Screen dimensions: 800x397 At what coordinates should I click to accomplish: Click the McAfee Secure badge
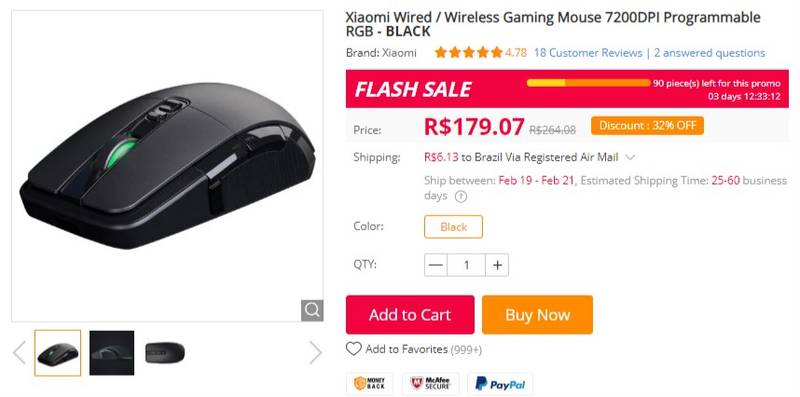[430, 384]
